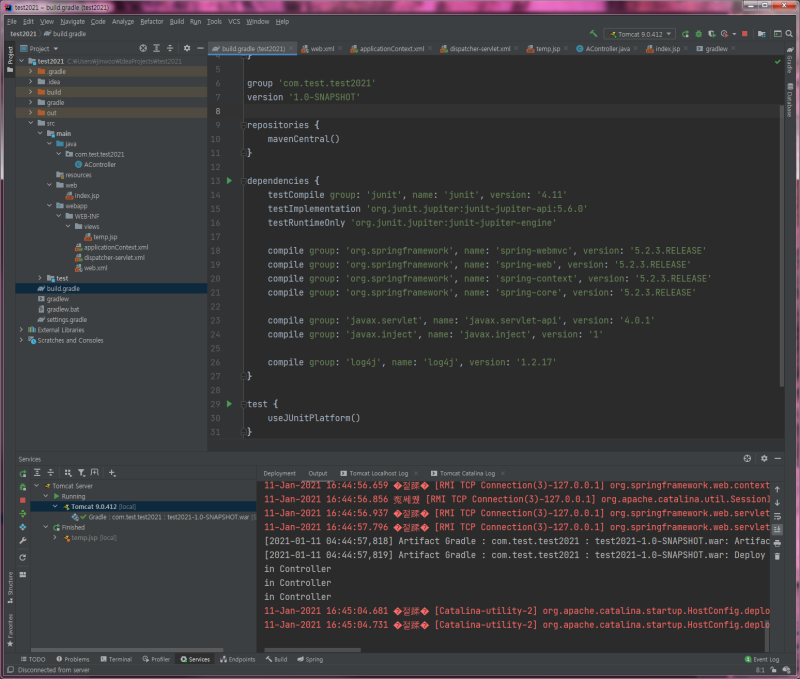
Task: Toggle soft-wrap icon in the log output
Action: point(777,516)
